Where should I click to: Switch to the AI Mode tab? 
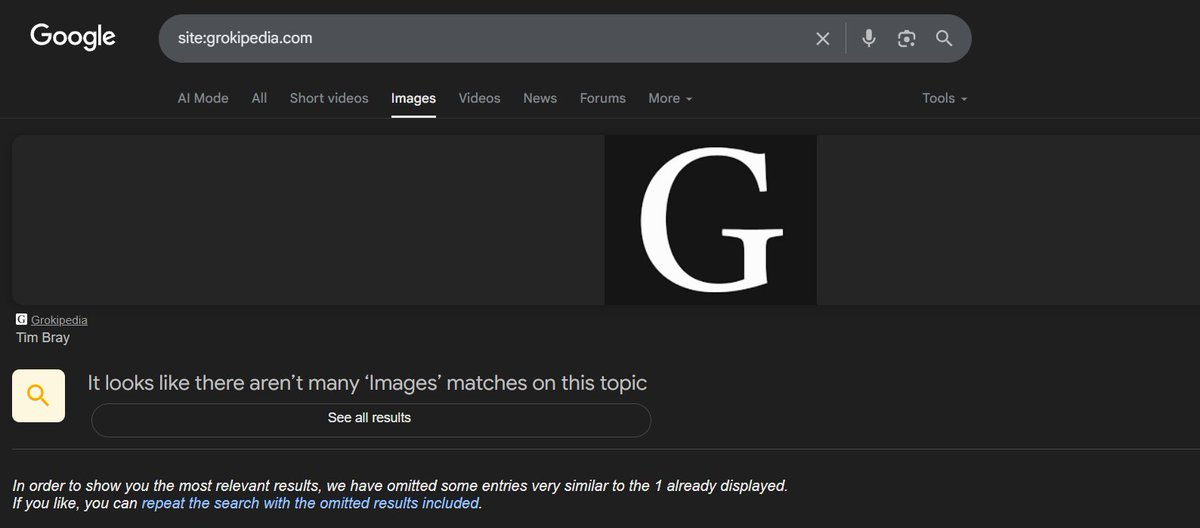pos(203,98)
